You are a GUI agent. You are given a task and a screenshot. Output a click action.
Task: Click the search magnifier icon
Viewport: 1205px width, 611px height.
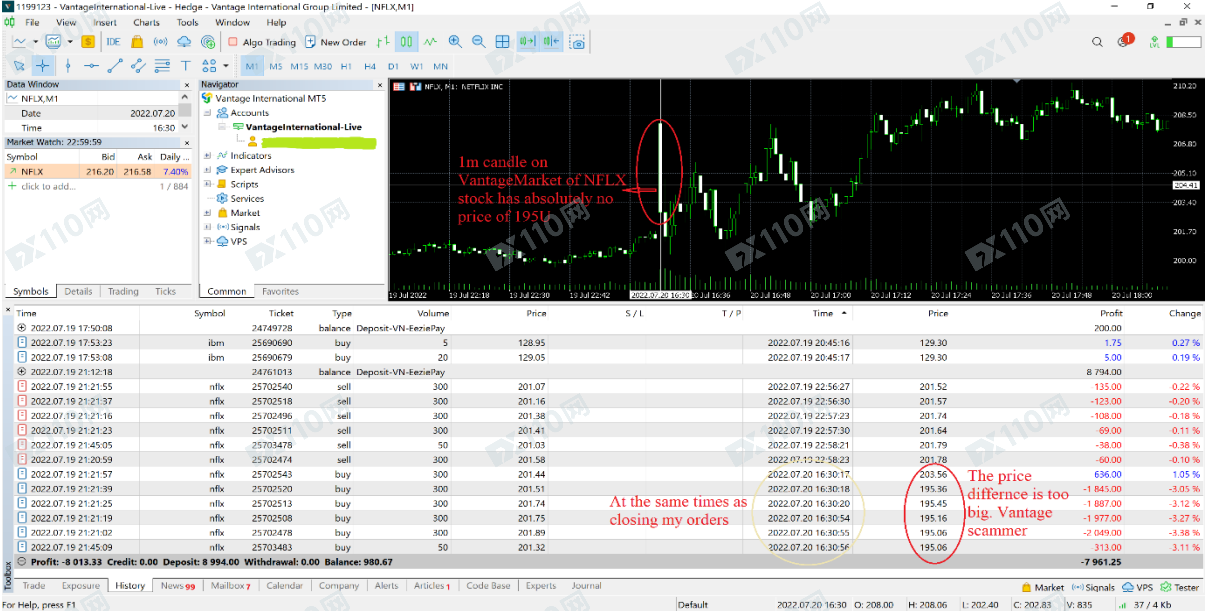point(1099,42)
